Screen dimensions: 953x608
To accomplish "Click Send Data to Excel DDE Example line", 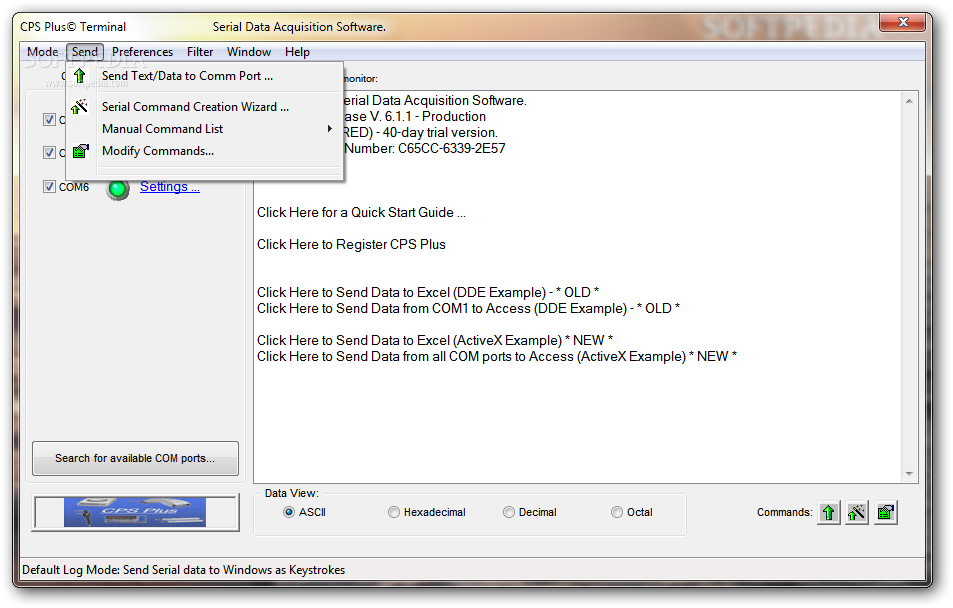I will 428,292.
